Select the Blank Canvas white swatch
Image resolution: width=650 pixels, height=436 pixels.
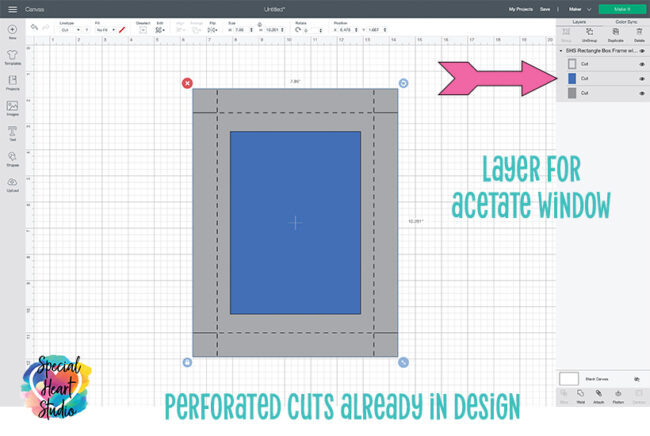(x=570, y=379)
